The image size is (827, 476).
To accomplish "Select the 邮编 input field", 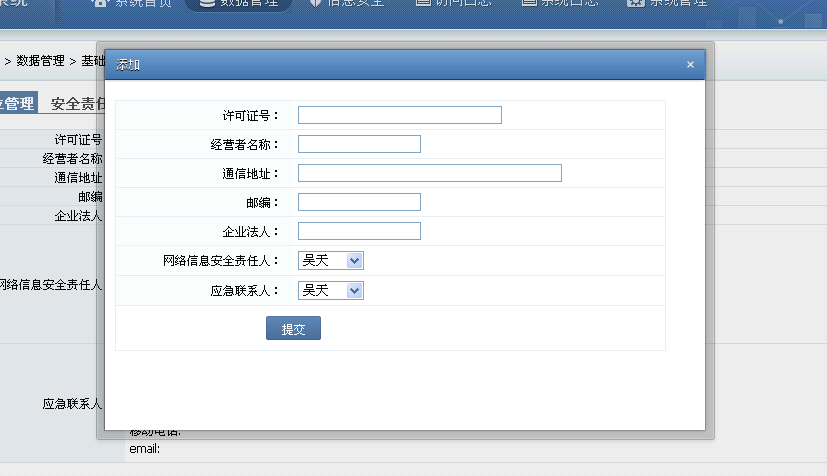I will coord(359,202).
